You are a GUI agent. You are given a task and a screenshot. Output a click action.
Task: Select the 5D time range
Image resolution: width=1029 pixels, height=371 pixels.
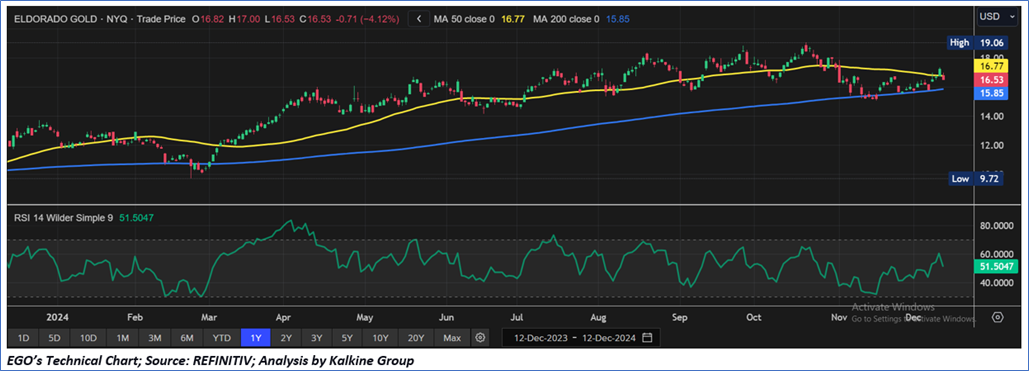(54, 338)
